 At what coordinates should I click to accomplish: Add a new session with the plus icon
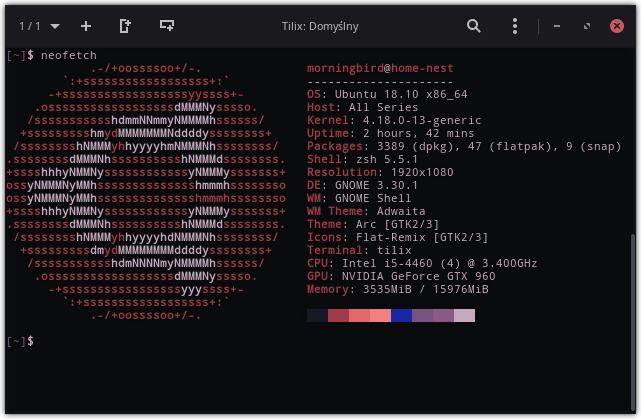pos(86,25)
